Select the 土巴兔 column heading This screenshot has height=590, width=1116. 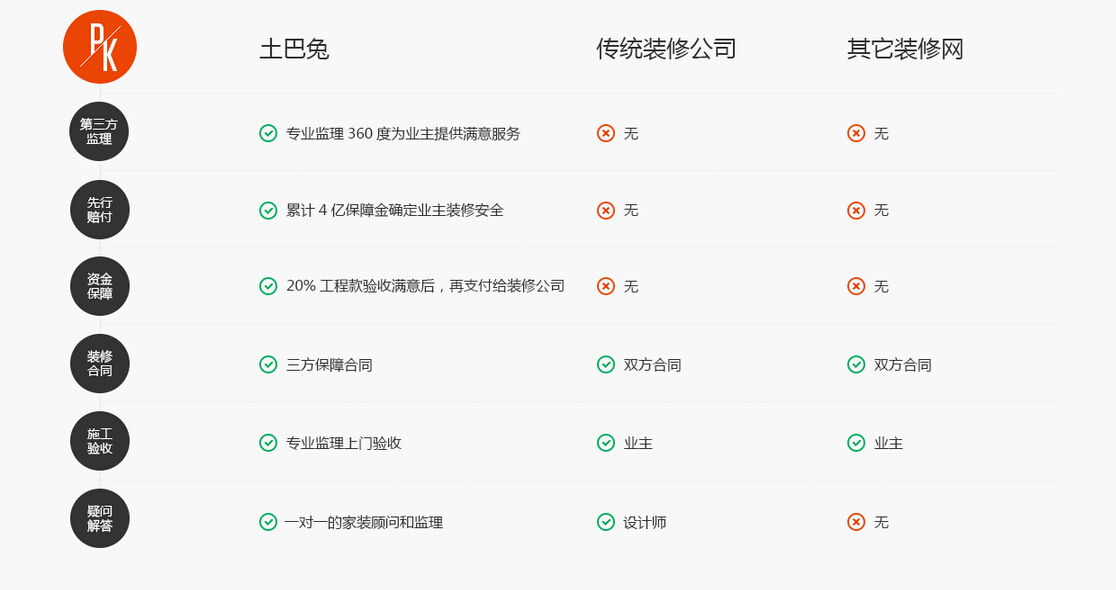[x=294, y=49]
